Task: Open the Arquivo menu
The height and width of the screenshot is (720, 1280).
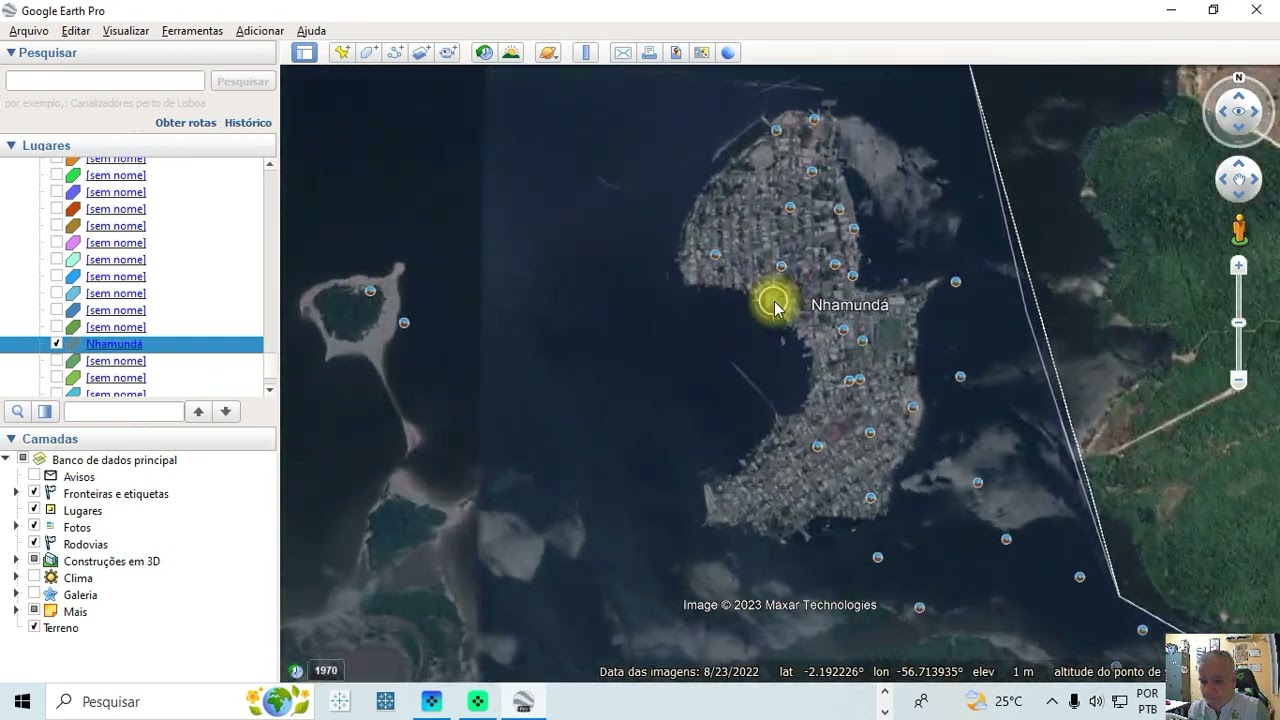Action: pyautogui.click(x=28, y=31)
